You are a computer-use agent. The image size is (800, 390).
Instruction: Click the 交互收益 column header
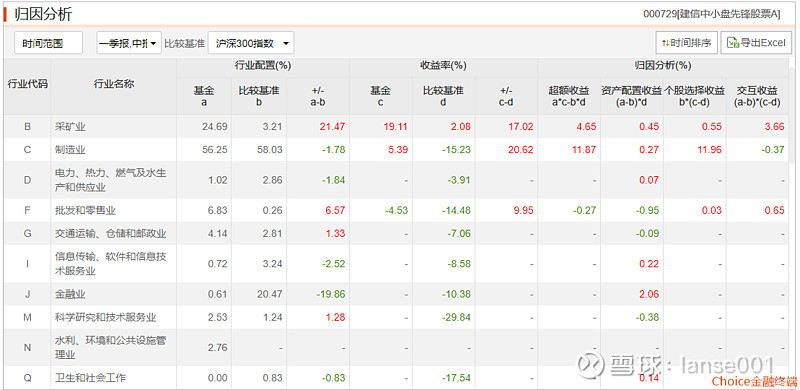(757, 96)
